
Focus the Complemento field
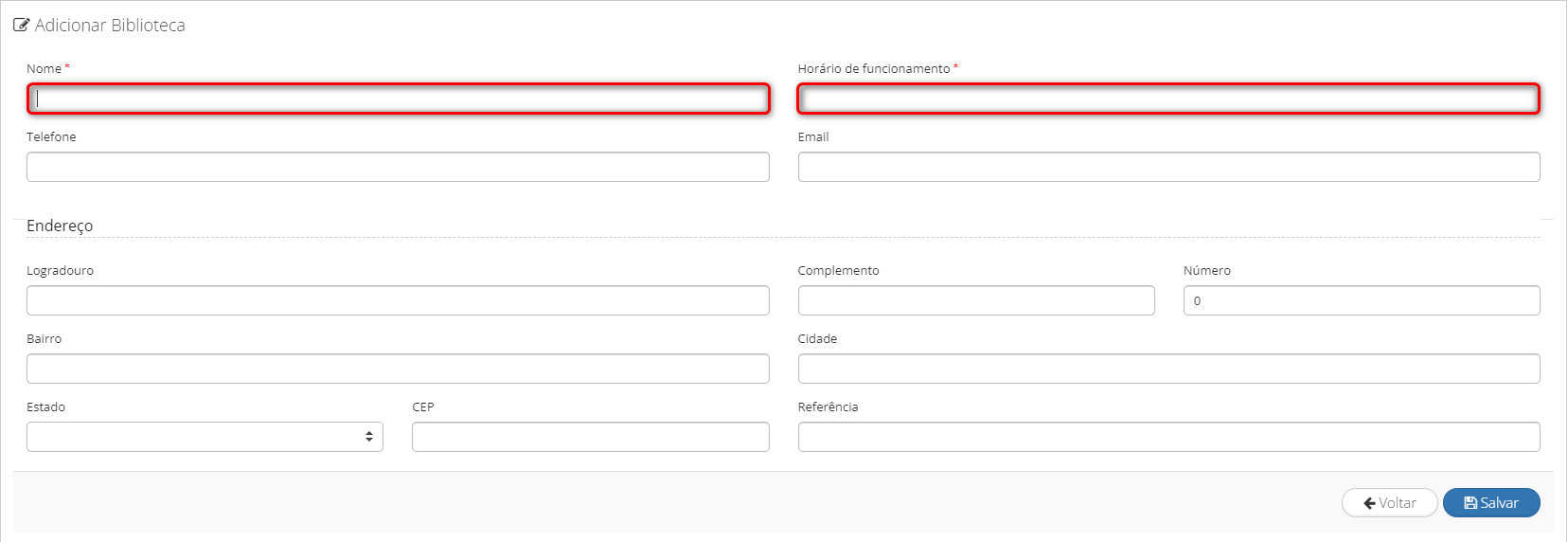tap(976, 300)
